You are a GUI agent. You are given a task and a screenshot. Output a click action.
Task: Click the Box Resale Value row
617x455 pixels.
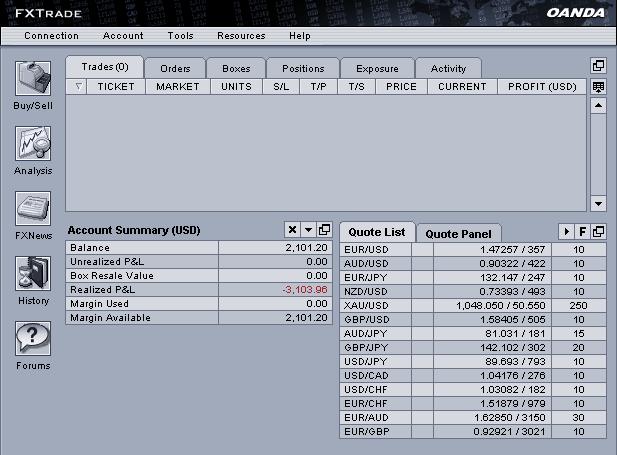(x=199, y=276)
